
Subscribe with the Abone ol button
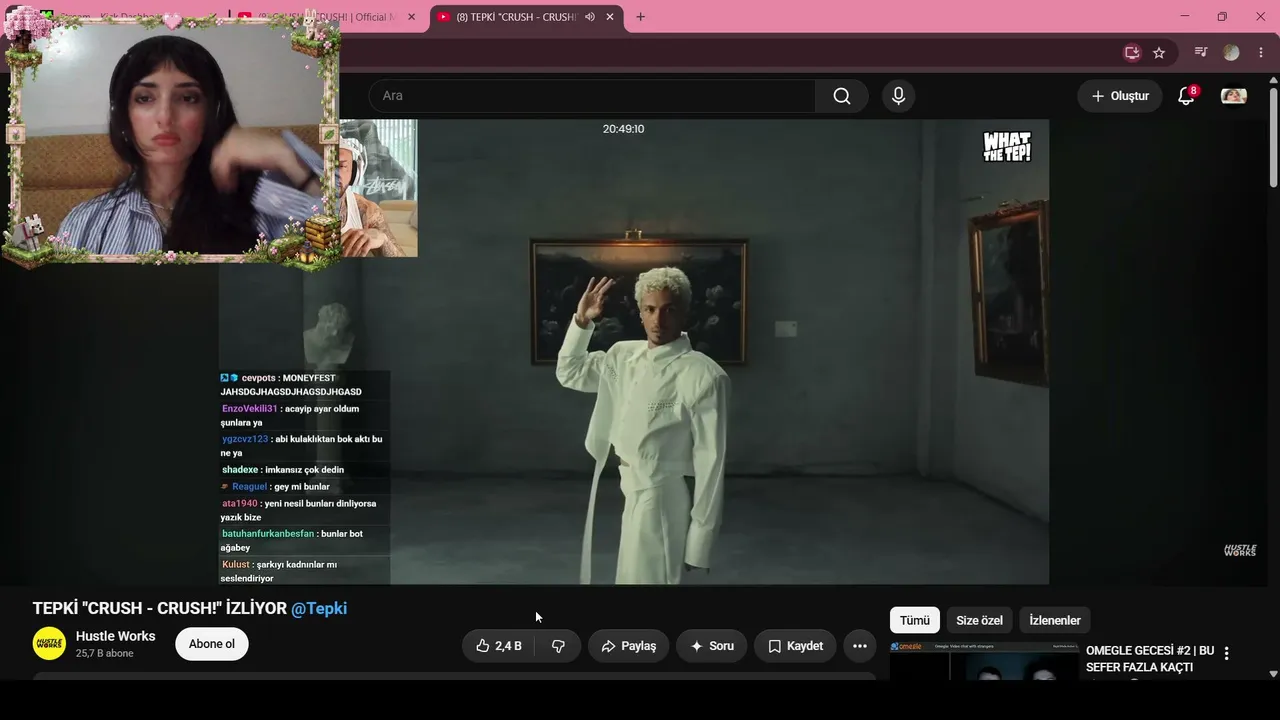point(212,644)
